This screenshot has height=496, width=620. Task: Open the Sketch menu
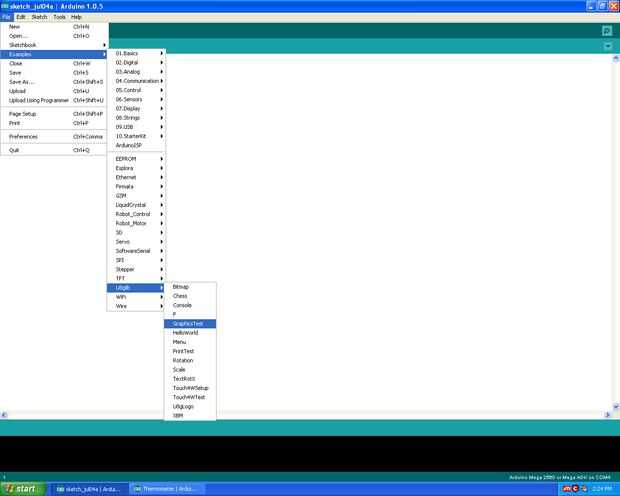39,17
